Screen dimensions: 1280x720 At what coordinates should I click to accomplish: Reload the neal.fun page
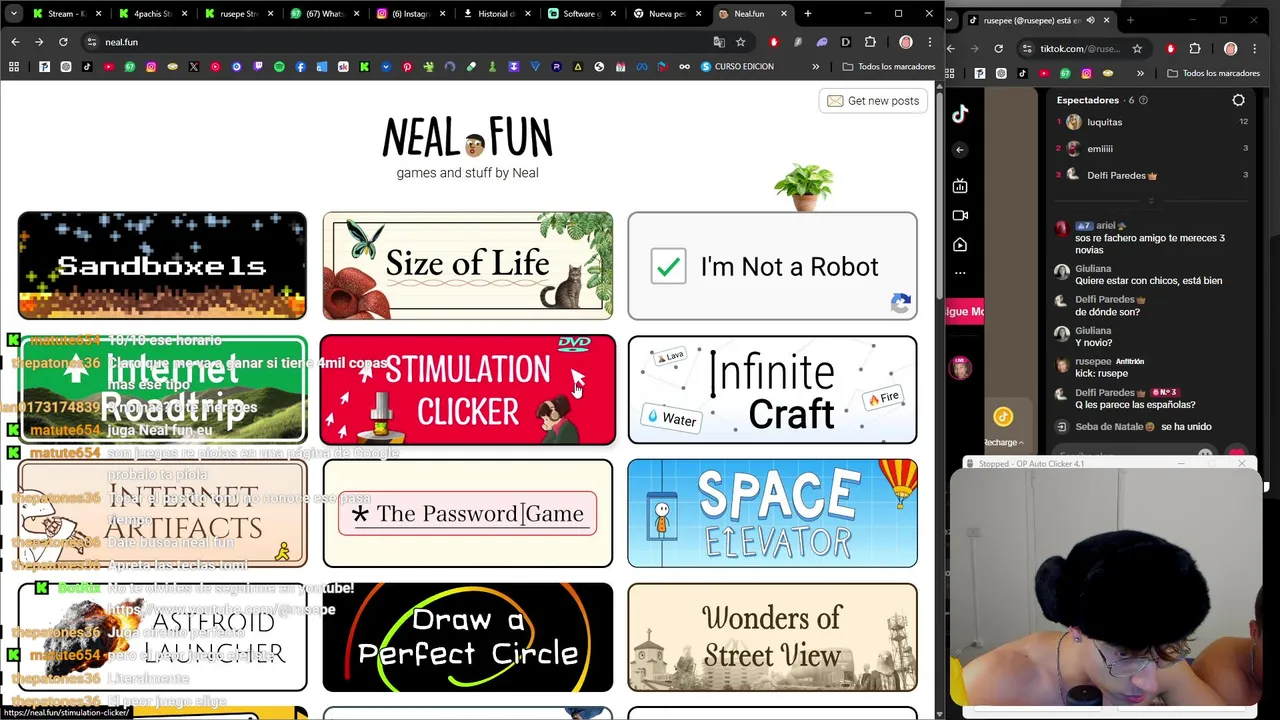point(63,42)
